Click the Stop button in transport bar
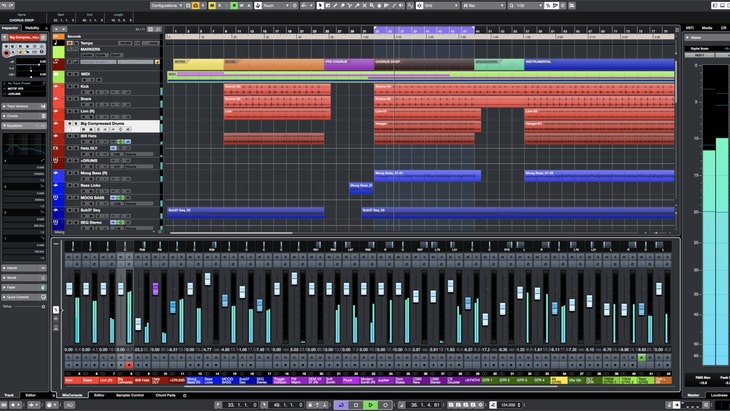The width and height of the screenshot is (730, 411). click(x=356, y=405)
